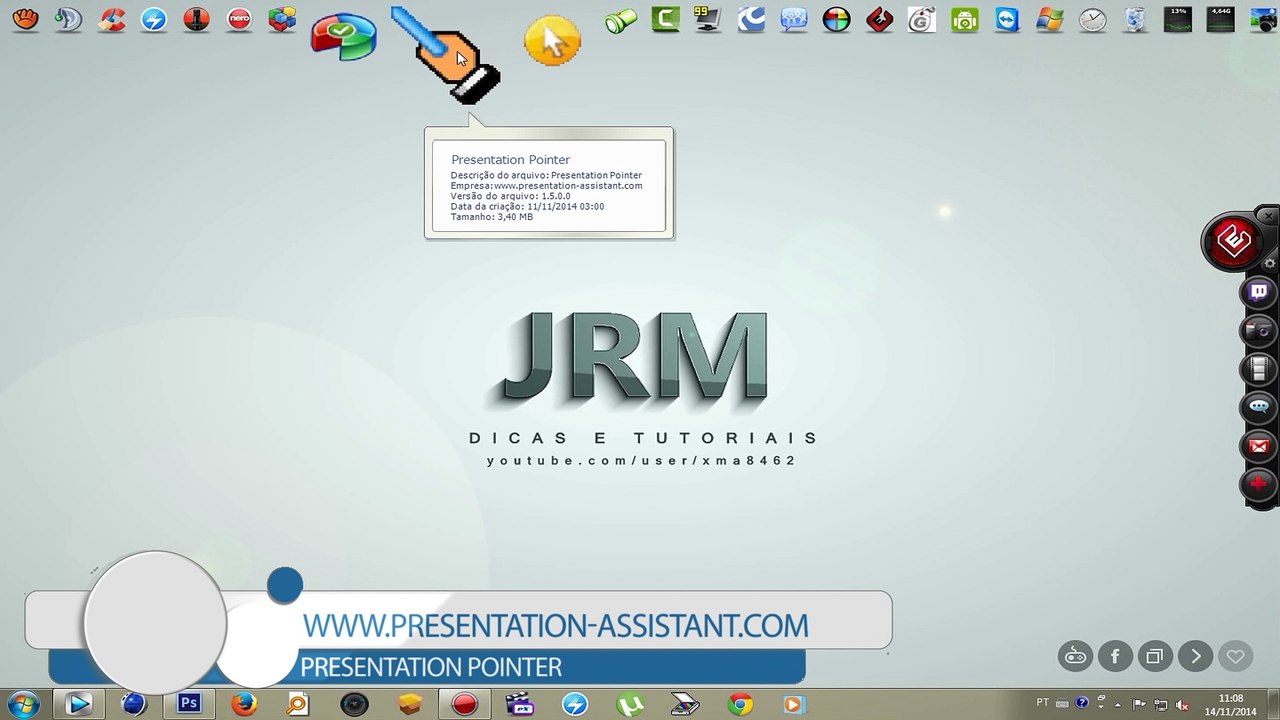This screenshot has width=1280, height=720.
Task: Click the red record button in taskbar
Action: point(464,704)
